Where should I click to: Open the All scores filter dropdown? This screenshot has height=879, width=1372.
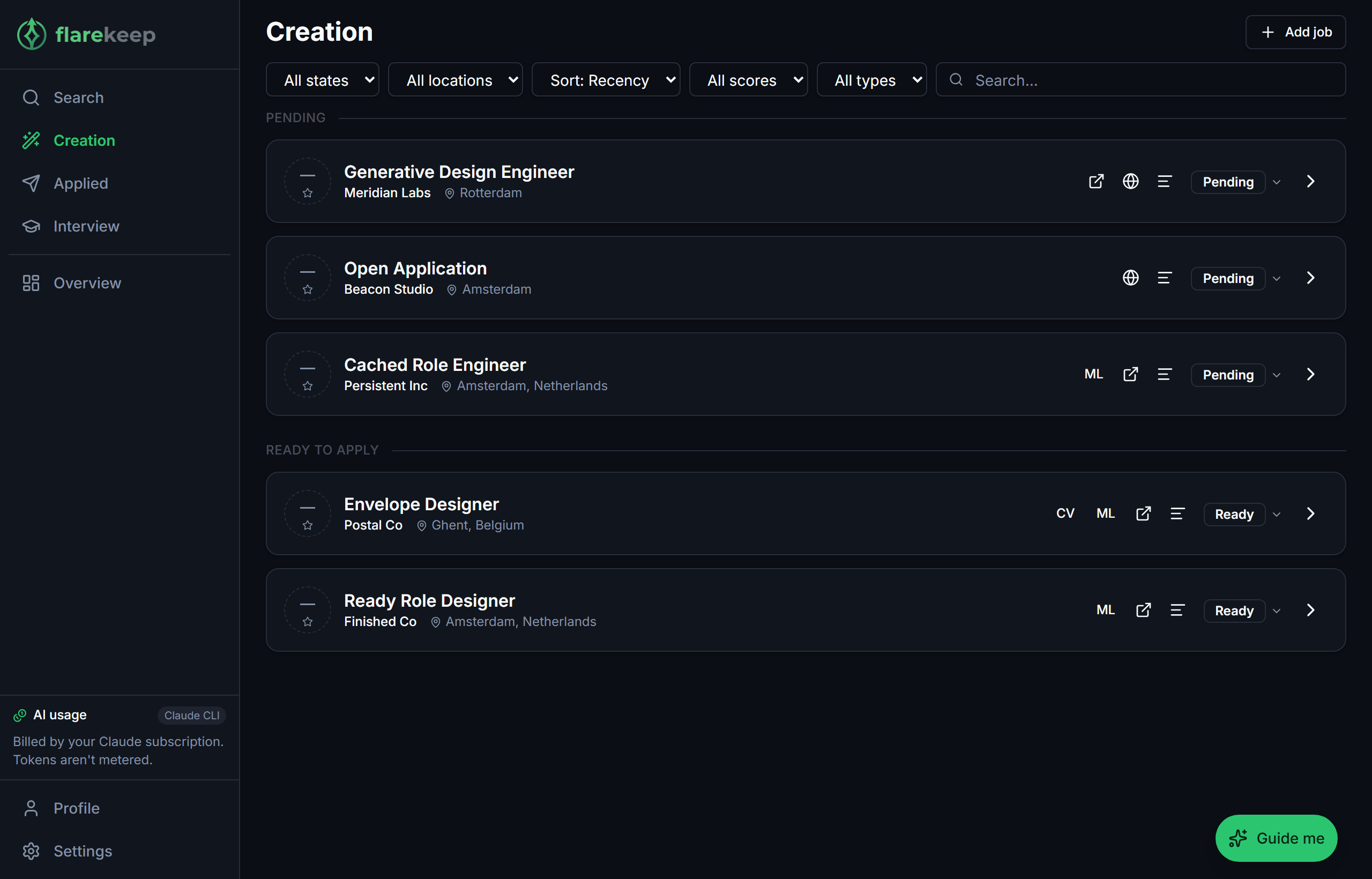[748, 80]
